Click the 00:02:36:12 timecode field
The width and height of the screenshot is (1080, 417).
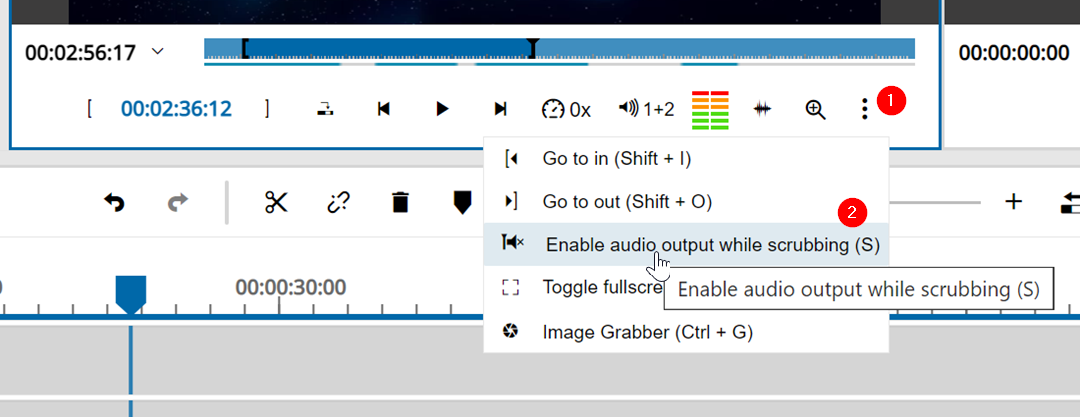coord(176,109)
